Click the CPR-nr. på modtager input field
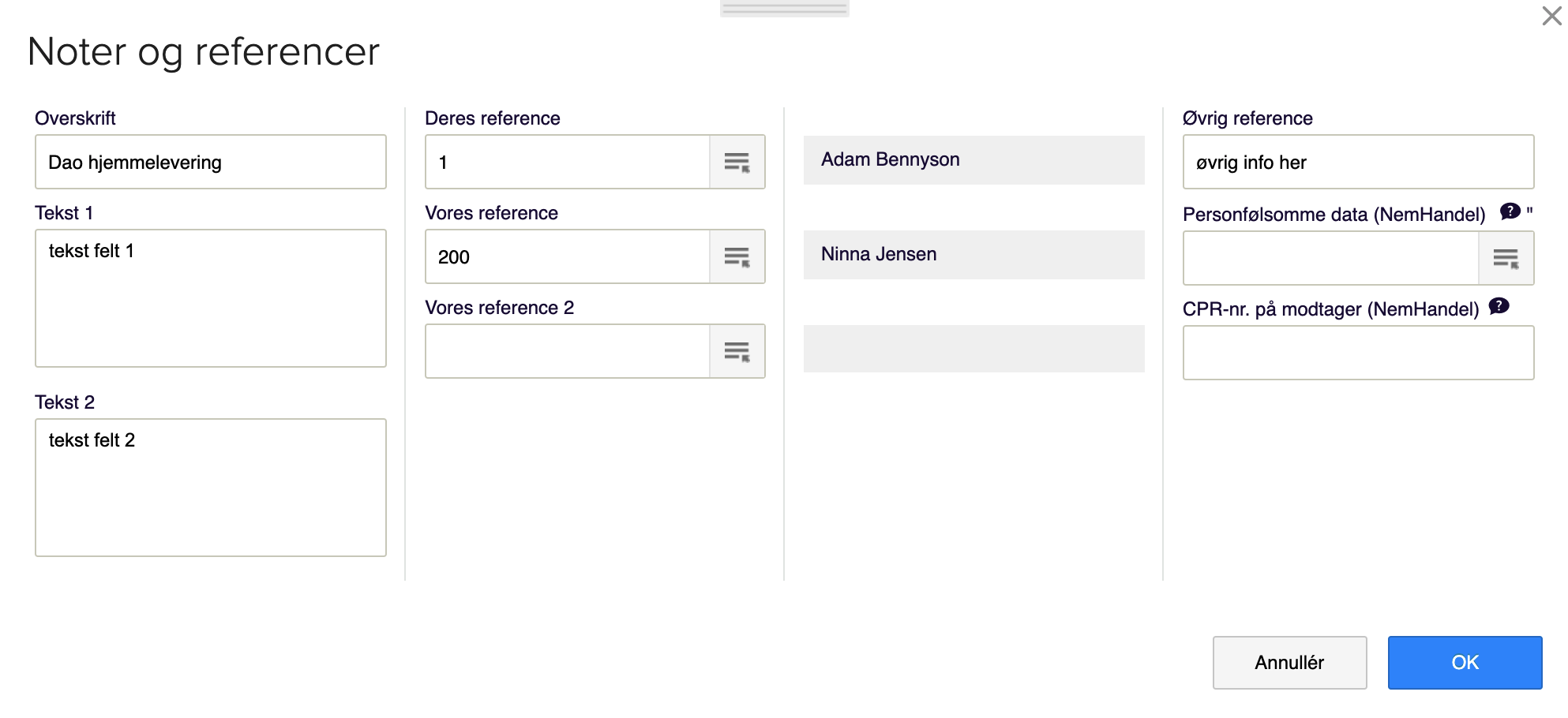 coord(1358,353)
